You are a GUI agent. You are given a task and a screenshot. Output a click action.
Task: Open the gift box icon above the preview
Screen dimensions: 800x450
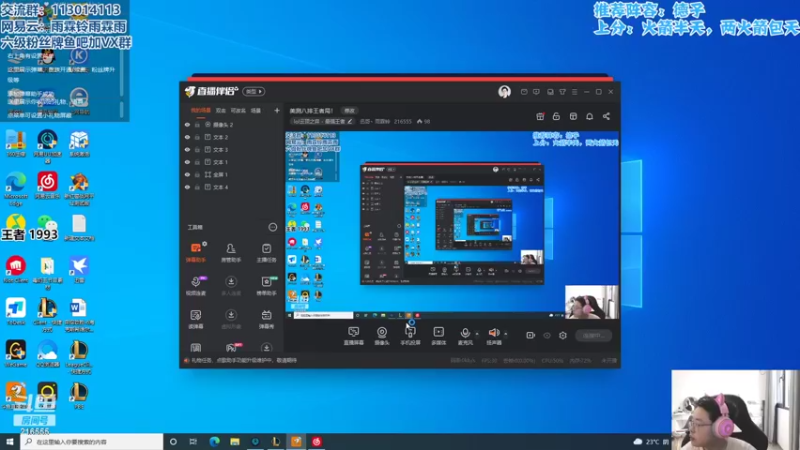pyautogui.click(x=540, y=116)
